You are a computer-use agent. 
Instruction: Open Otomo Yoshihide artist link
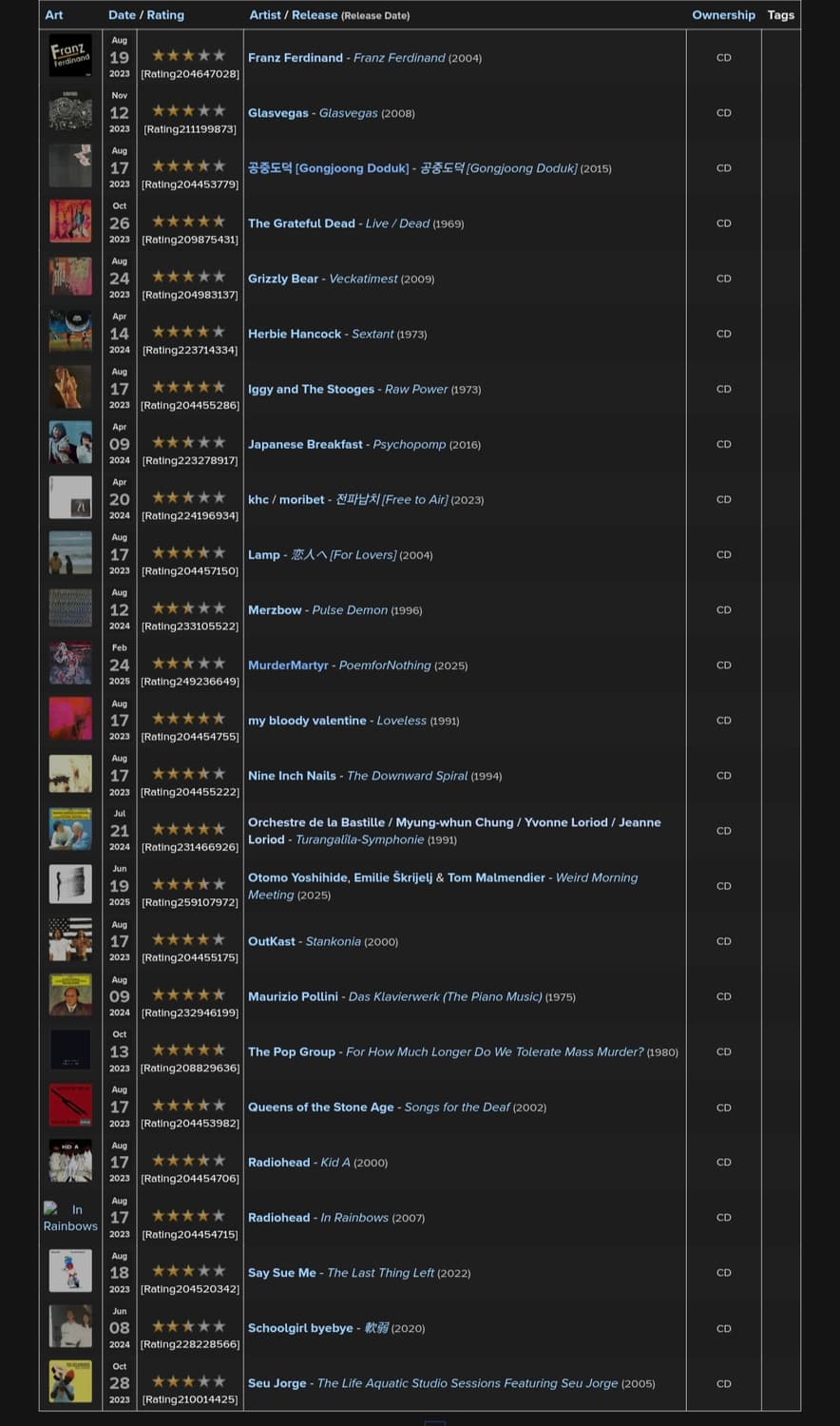coord(297,877)
